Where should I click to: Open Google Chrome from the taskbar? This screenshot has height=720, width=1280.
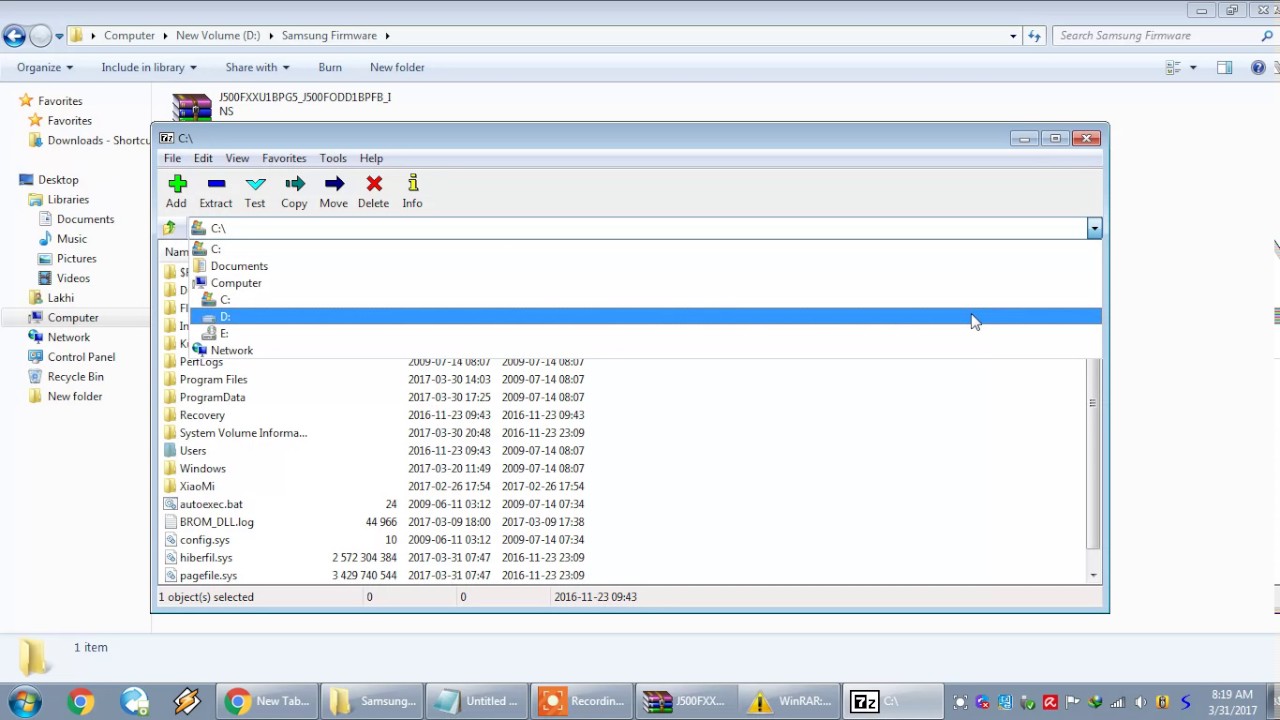point(81,700)
